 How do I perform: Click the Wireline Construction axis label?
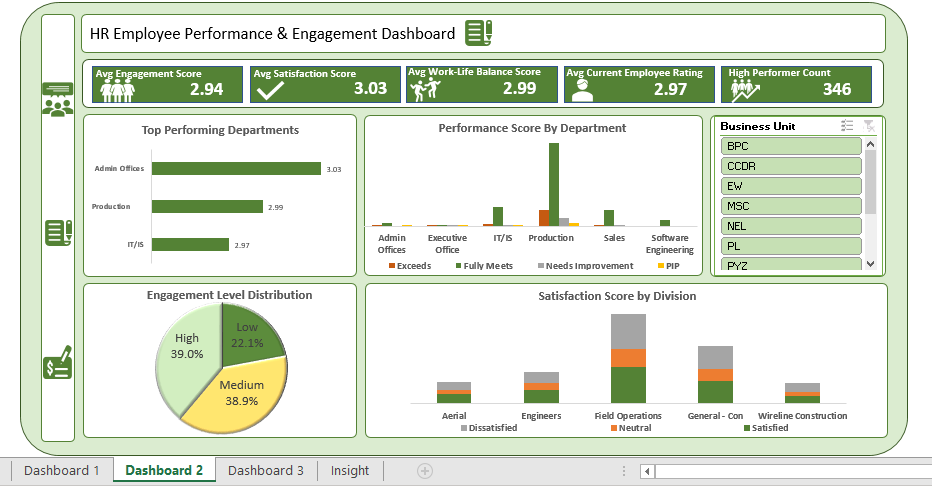click(x=802, y=416)
